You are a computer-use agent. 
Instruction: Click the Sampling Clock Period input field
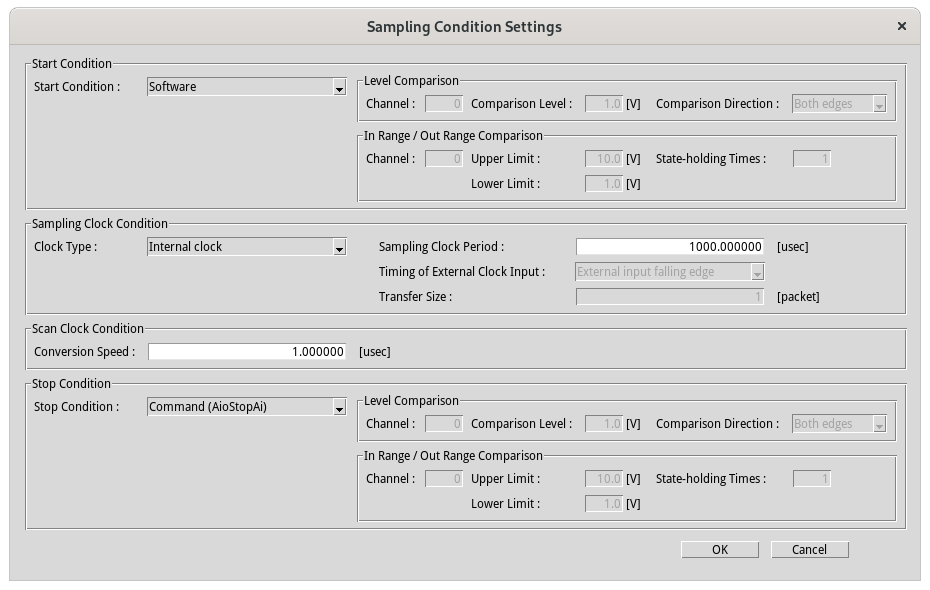click(670, 247)
